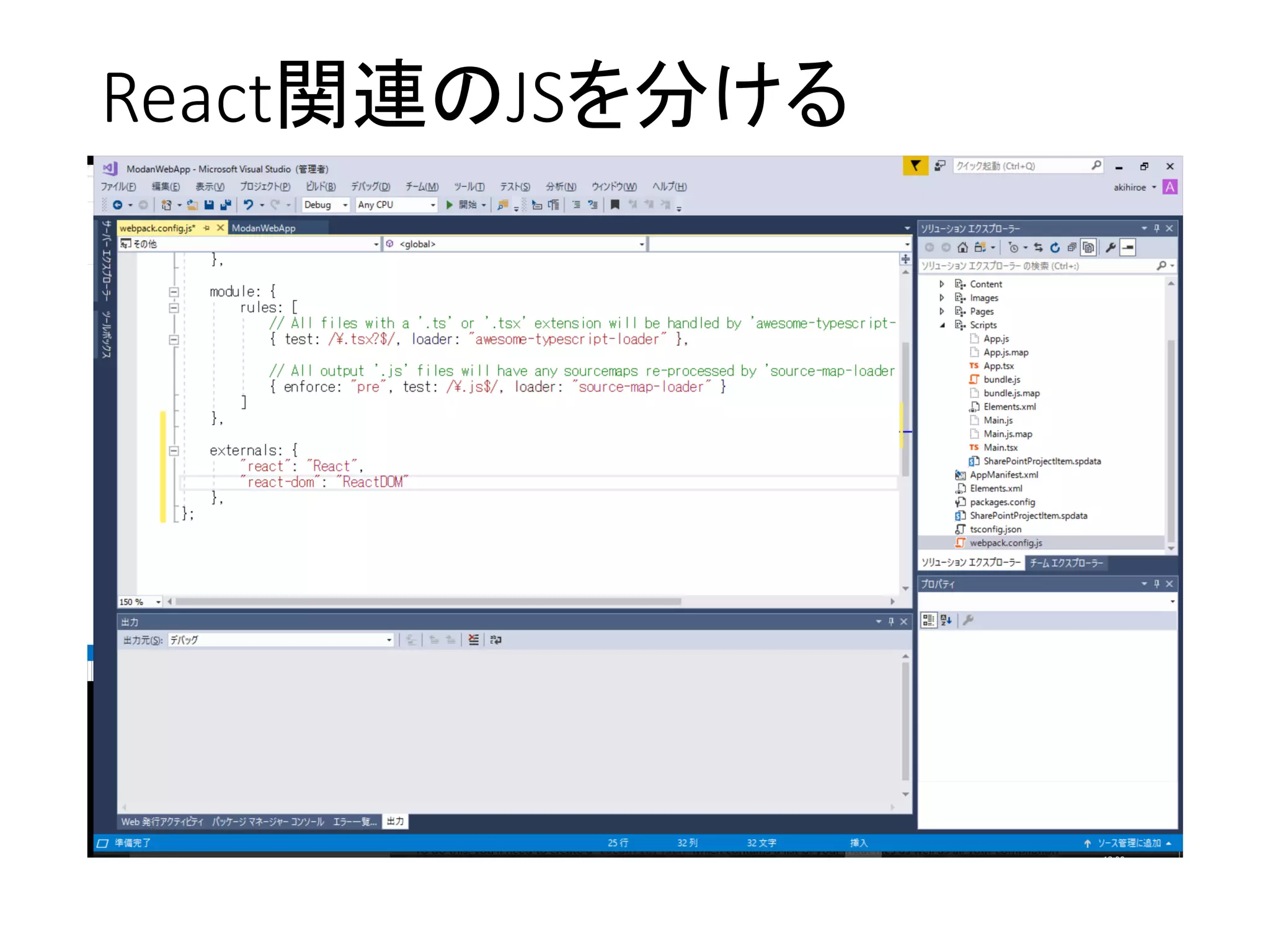This screenshot has width=1270, height=952.
Task: Expand the Content folder
Action: click(x=941, y=284)
